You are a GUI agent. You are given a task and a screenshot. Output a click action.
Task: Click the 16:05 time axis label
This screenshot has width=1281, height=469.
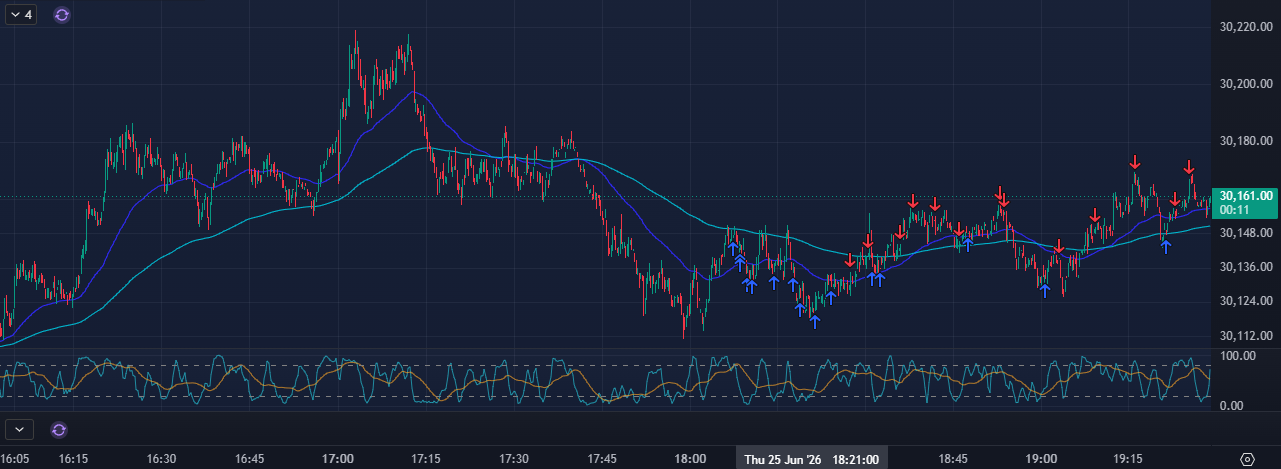(15, 458)
